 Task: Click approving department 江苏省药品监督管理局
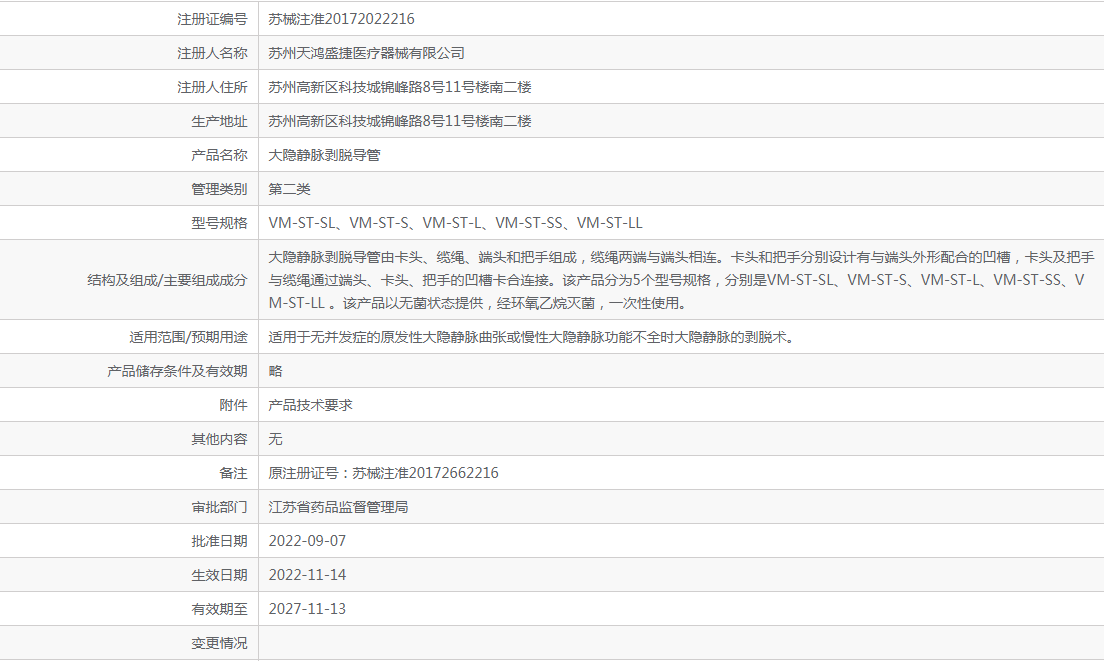(x=339, y=507)
